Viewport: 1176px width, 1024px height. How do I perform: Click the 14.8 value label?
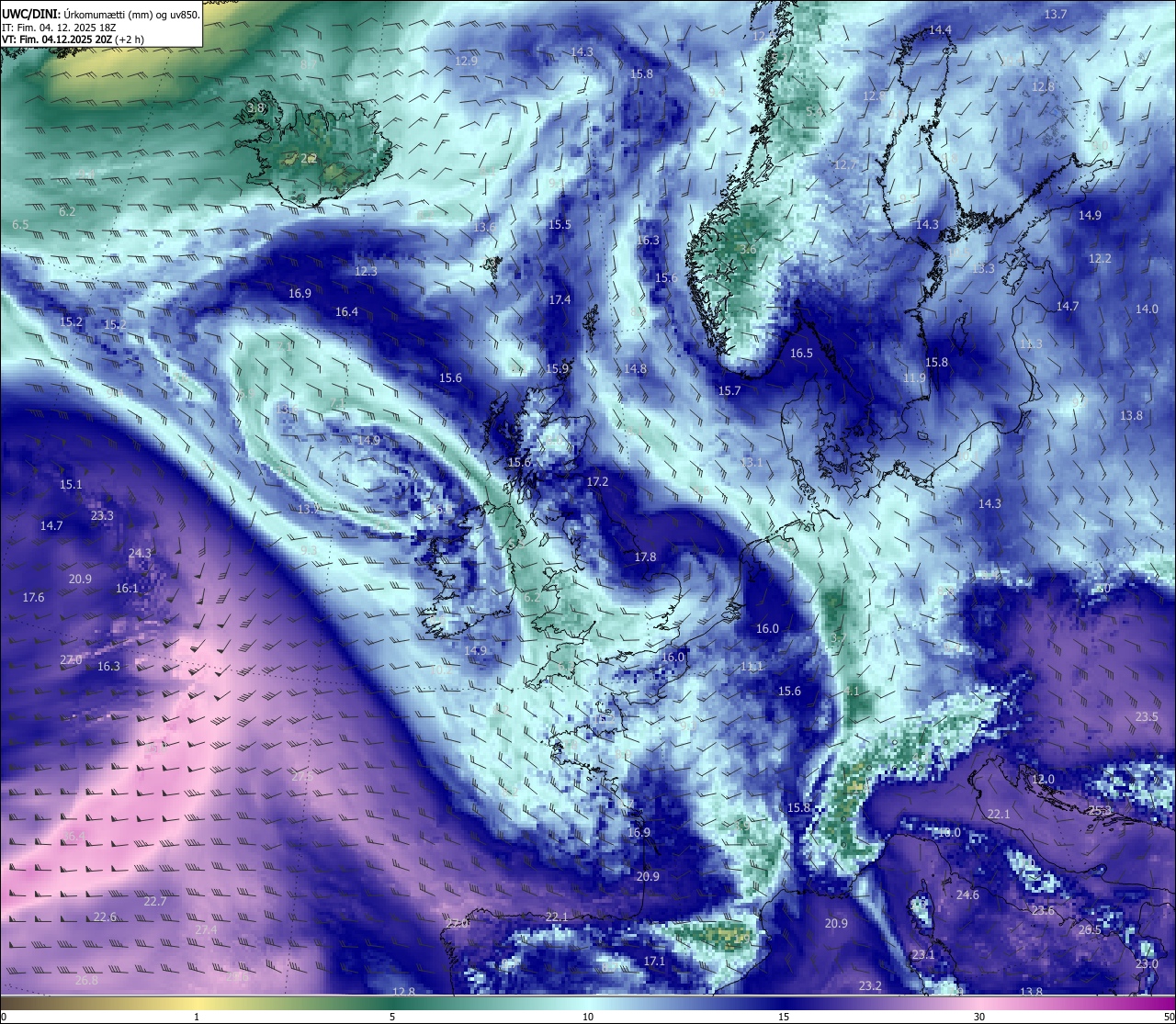pos(635,369)
